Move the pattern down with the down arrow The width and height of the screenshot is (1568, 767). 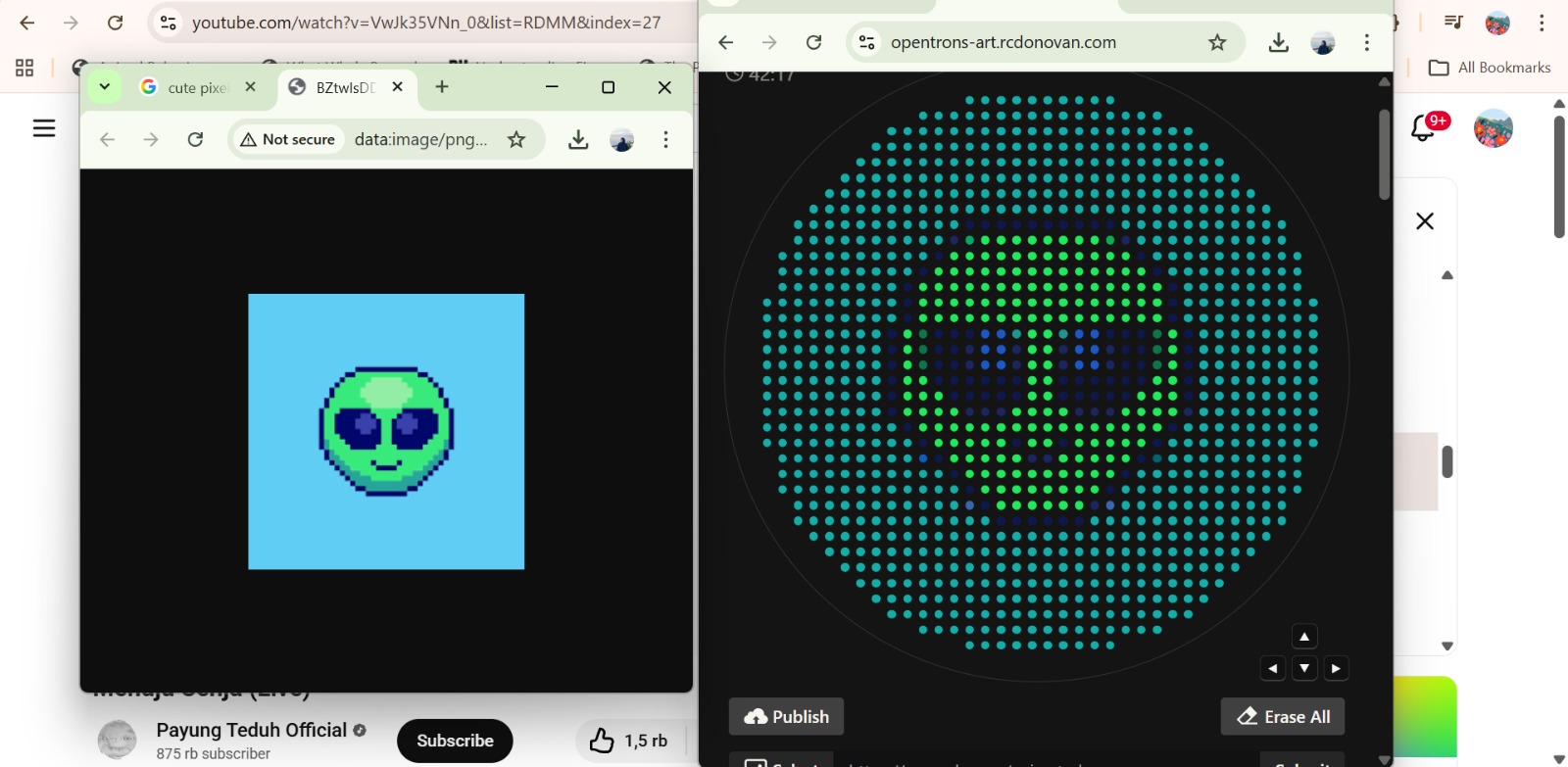click(1304, 668)
